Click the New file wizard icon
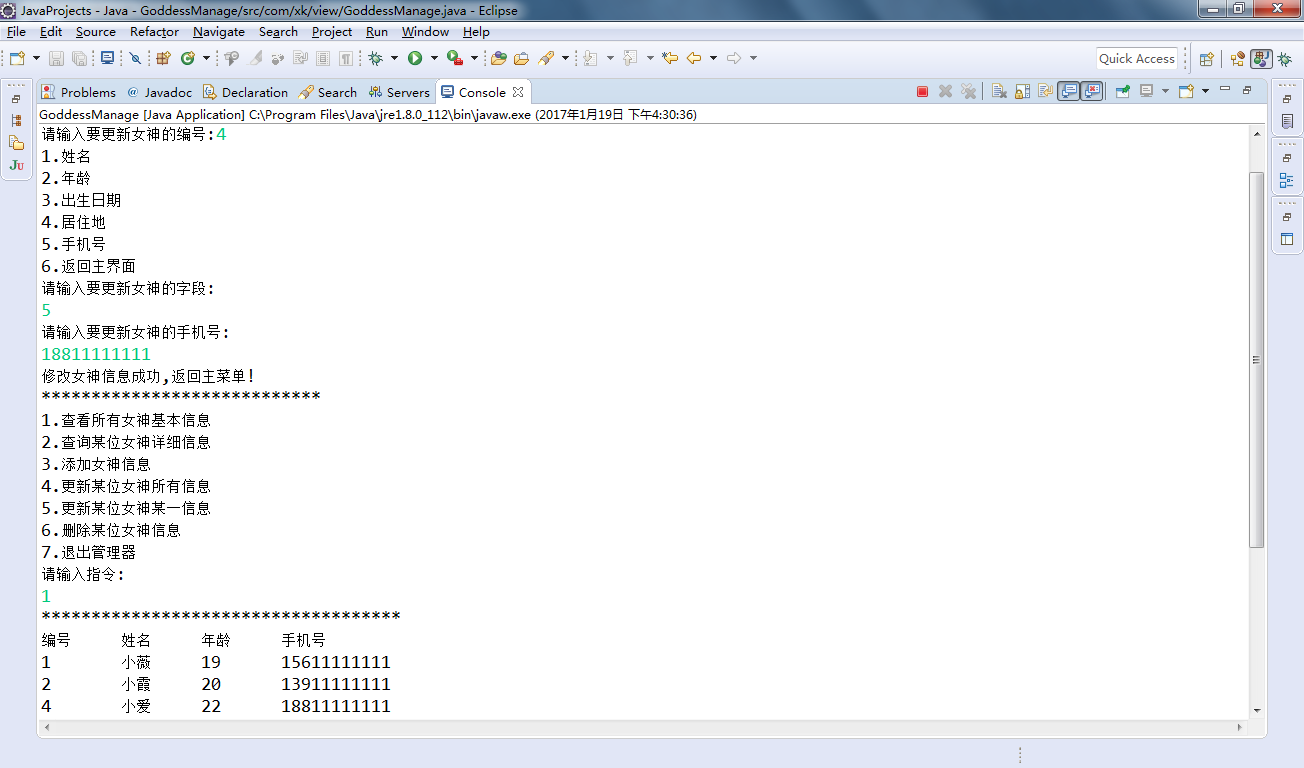The height and width of the screenshot is (768, 1304). coord(16,58)
